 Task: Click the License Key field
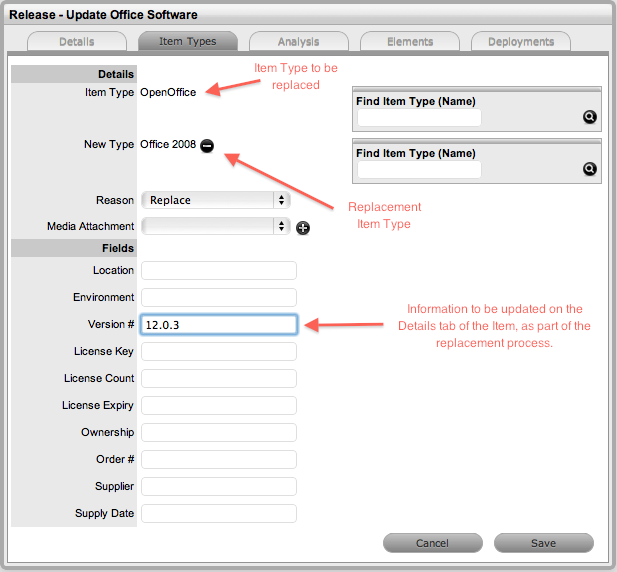[219, 351]
